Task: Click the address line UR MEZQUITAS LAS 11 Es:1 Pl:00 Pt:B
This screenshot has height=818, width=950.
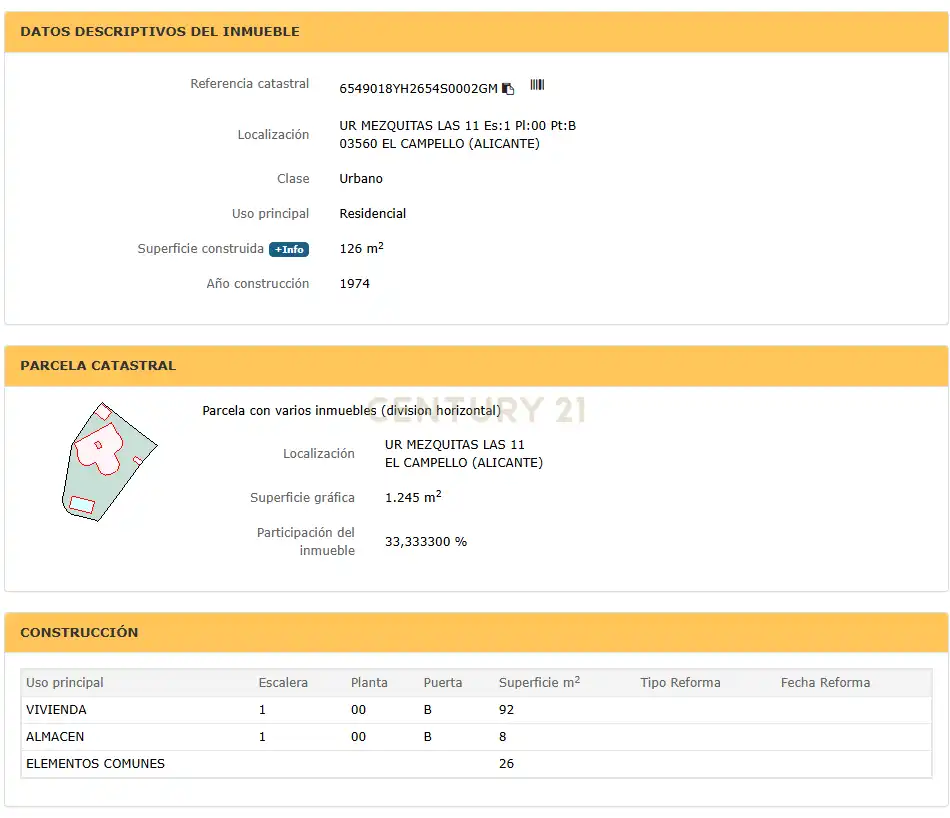Action: coord(457,125)
